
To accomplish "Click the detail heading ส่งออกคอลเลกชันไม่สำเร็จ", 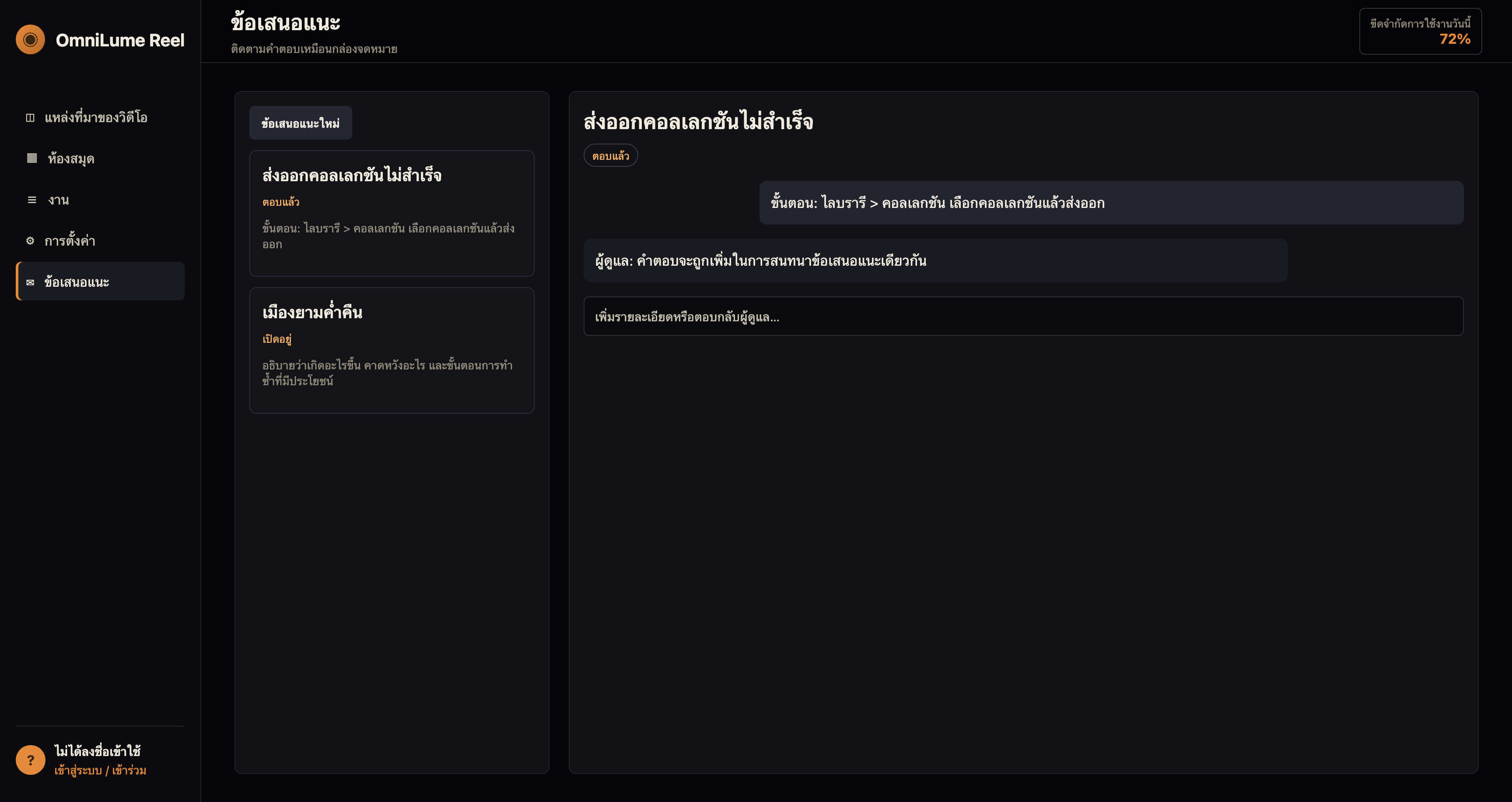I will pos(698,122).
